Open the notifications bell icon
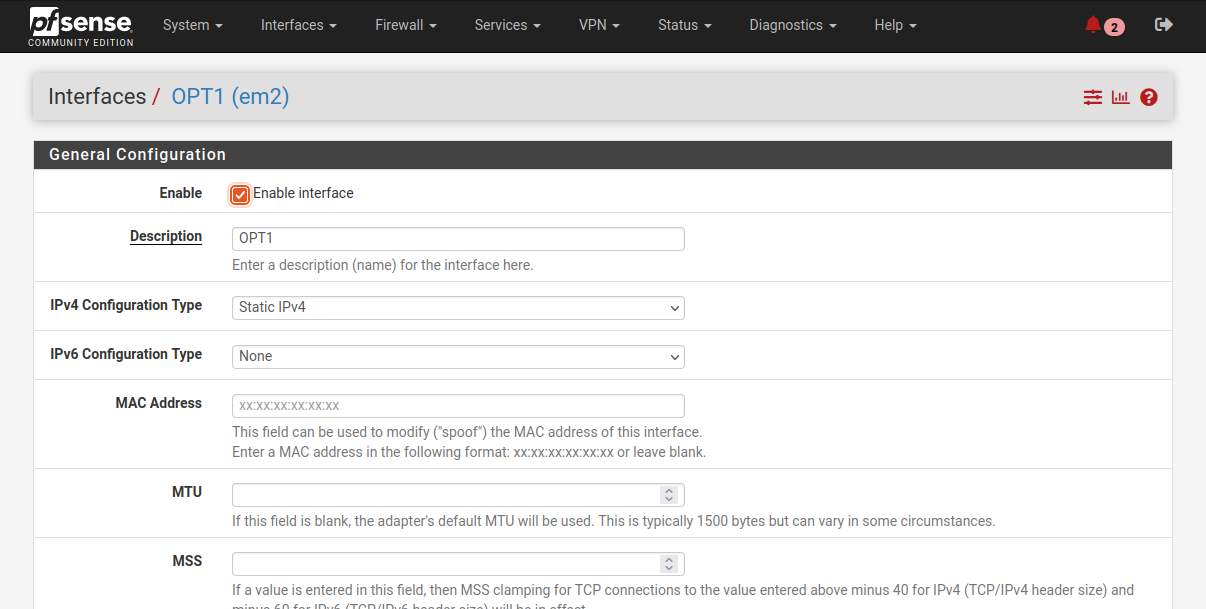 point(1092,25)
